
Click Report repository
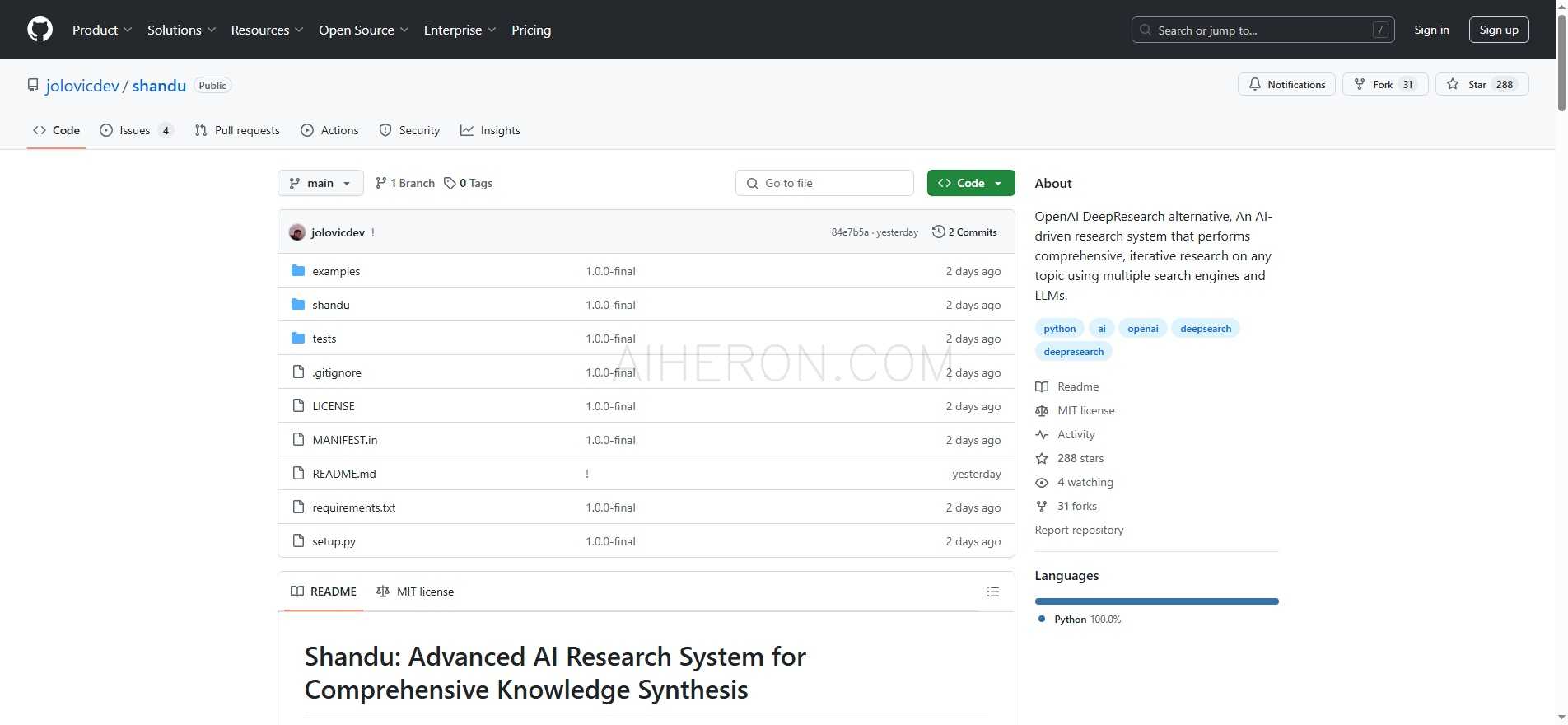[x=1079, y=530]
